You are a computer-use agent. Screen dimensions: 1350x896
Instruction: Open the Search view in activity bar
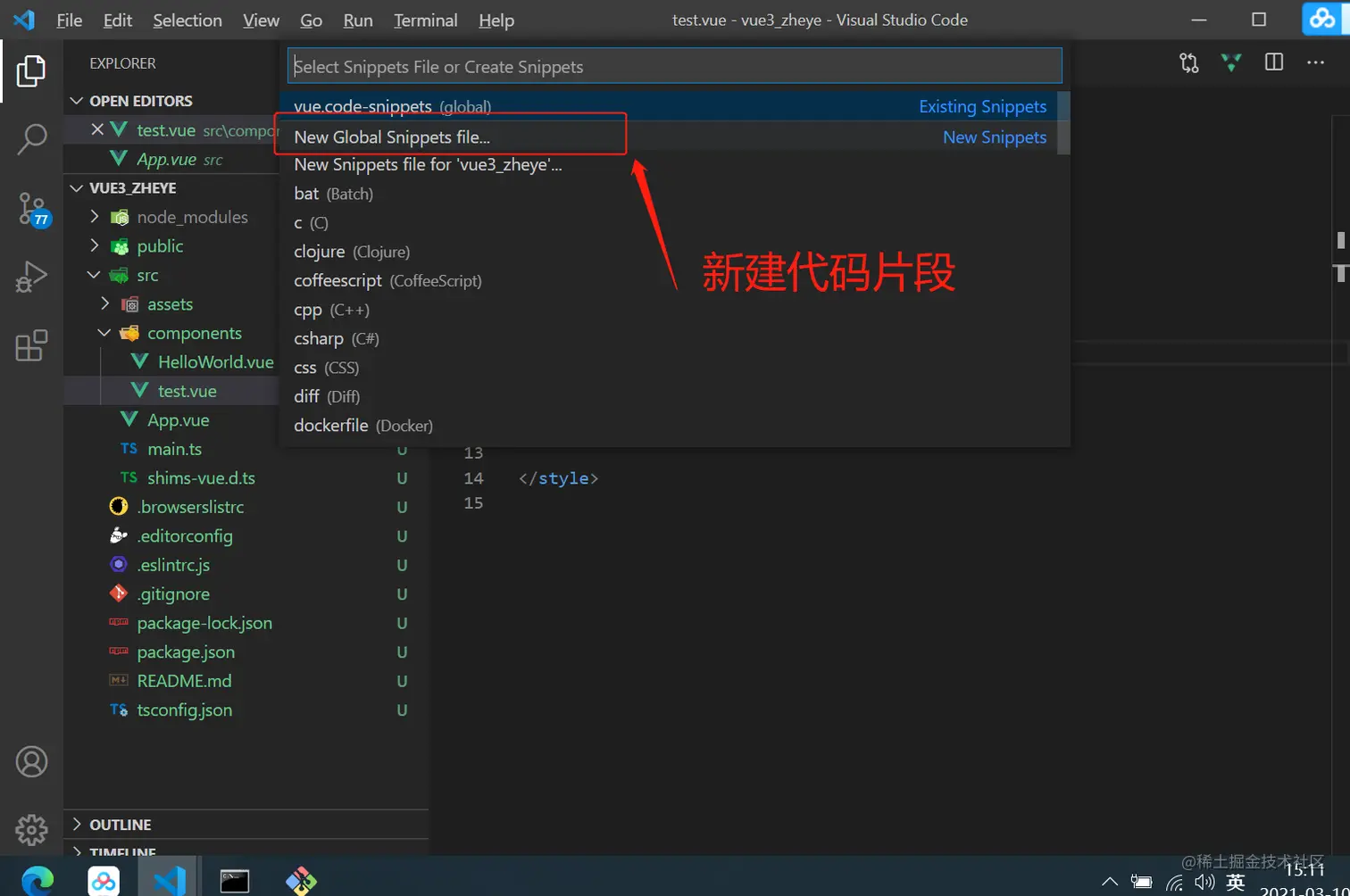(x=31, y=138)
